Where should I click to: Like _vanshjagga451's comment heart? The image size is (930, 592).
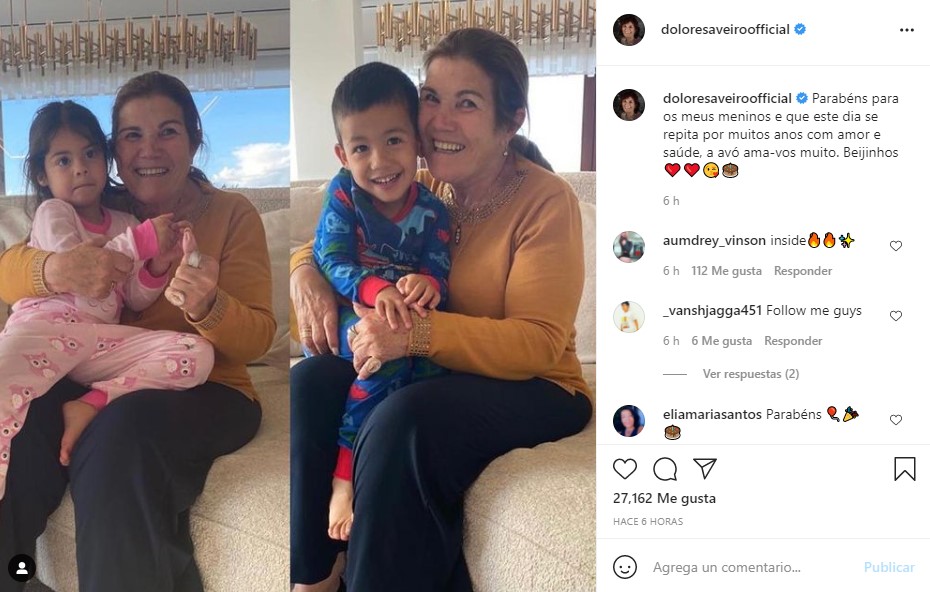[x=896, y=316]
